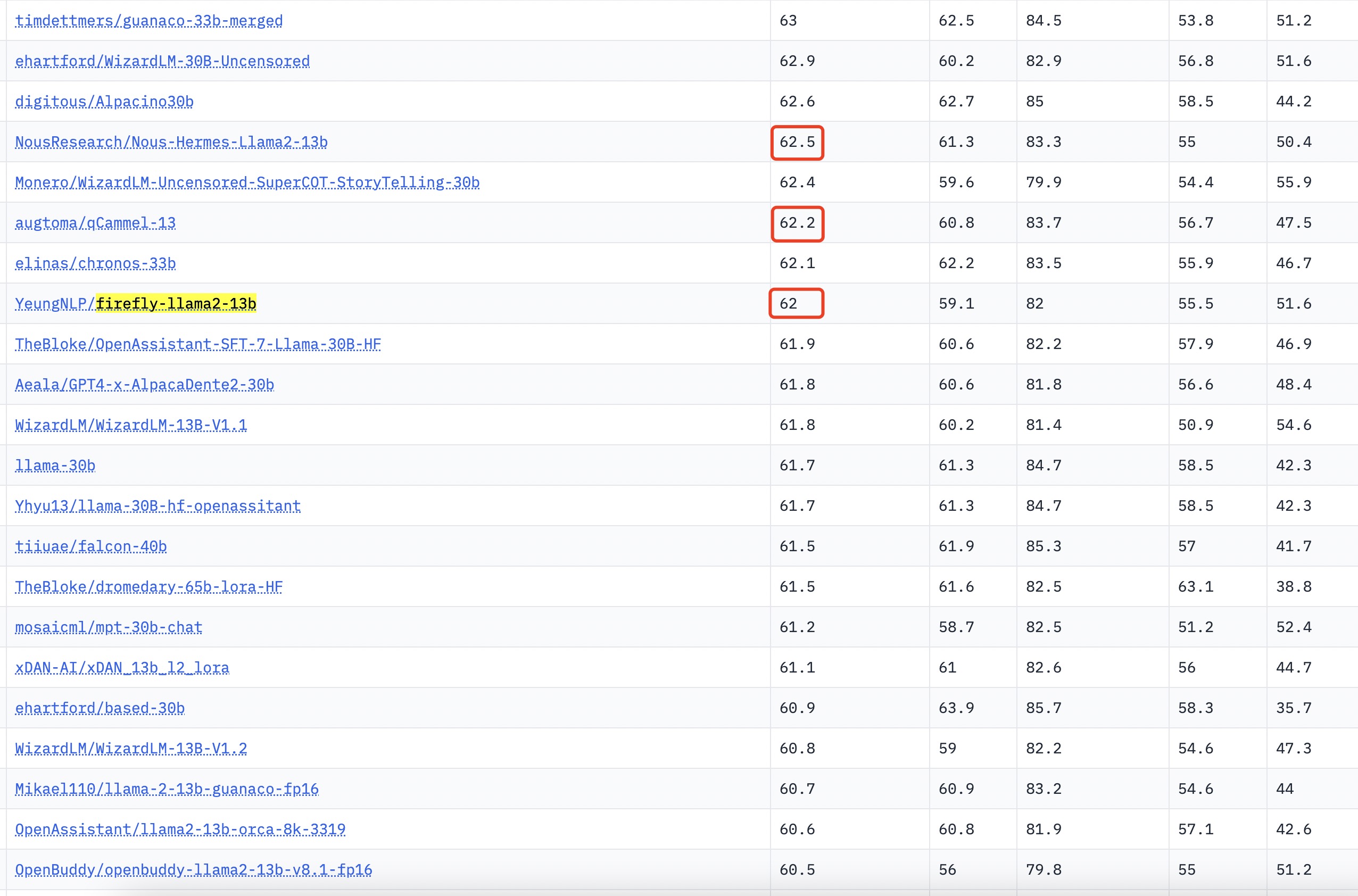Open NousResearch/Nous-Hermes-Llama2-13b link
This screenshot has width=1358, height=896.
171,142
